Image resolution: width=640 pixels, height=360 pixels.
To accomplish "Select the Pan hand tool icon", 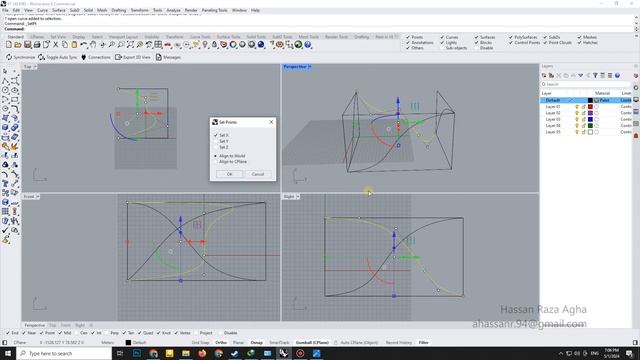I will (x=93, y=45).
